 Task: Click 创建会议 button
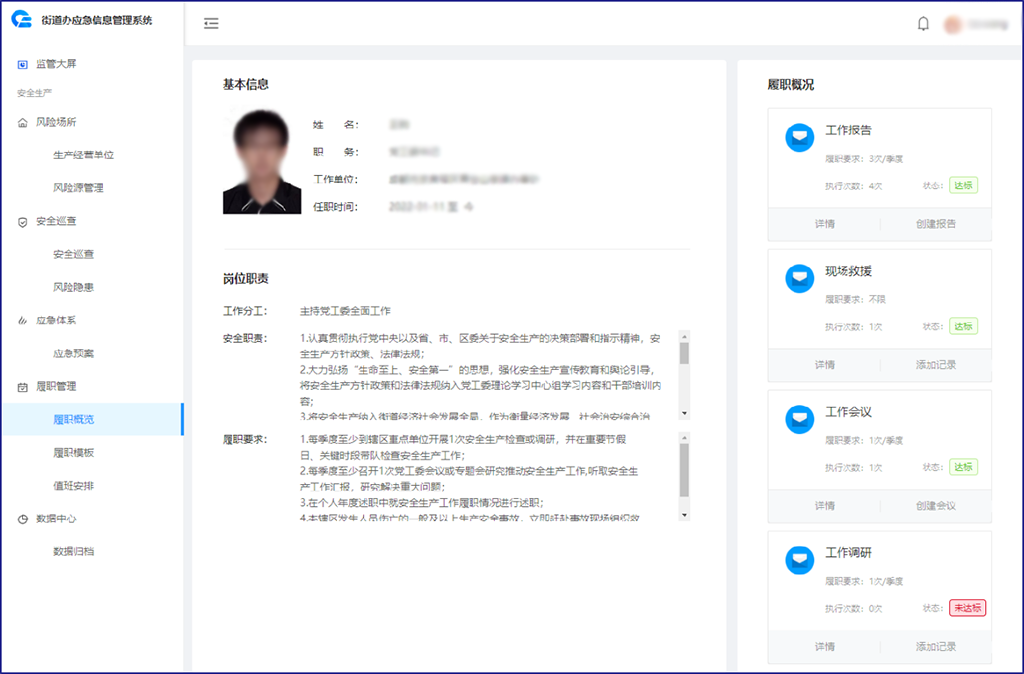(x=936, y=506)
